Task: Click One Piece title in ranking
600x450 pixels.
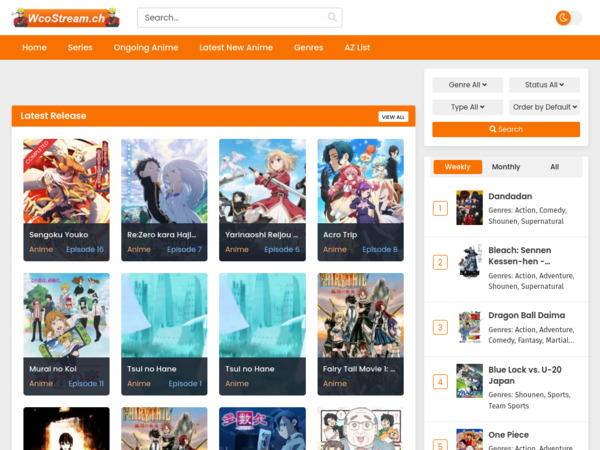Action: 509,435
